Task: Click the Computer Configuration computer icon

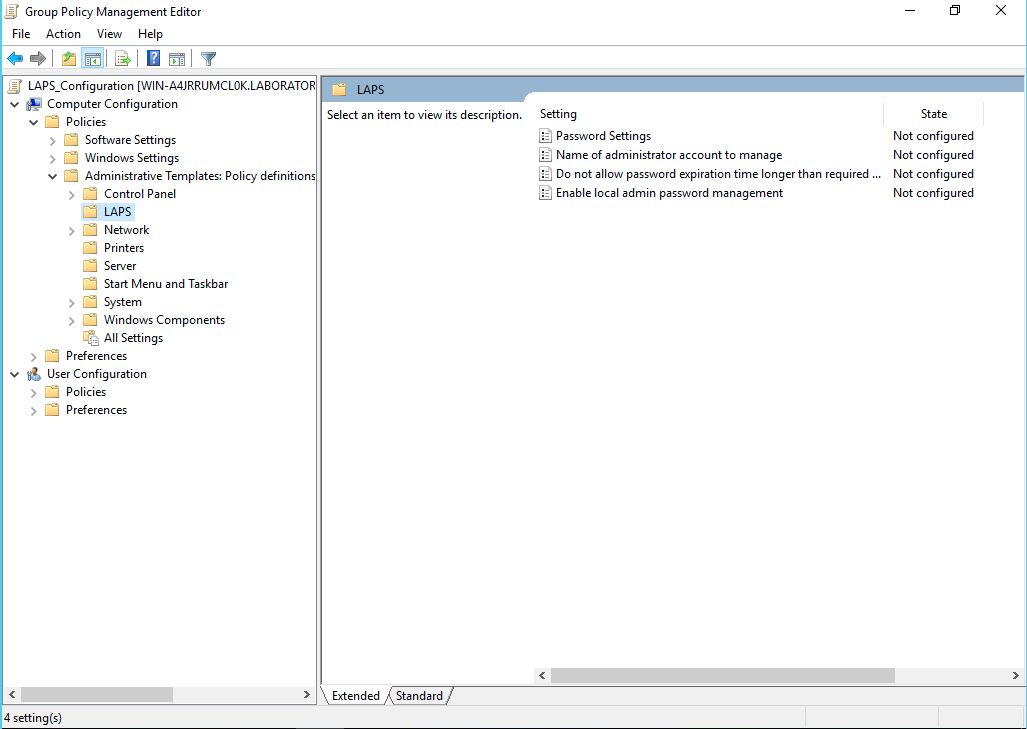Action: [x=34, y=104]
